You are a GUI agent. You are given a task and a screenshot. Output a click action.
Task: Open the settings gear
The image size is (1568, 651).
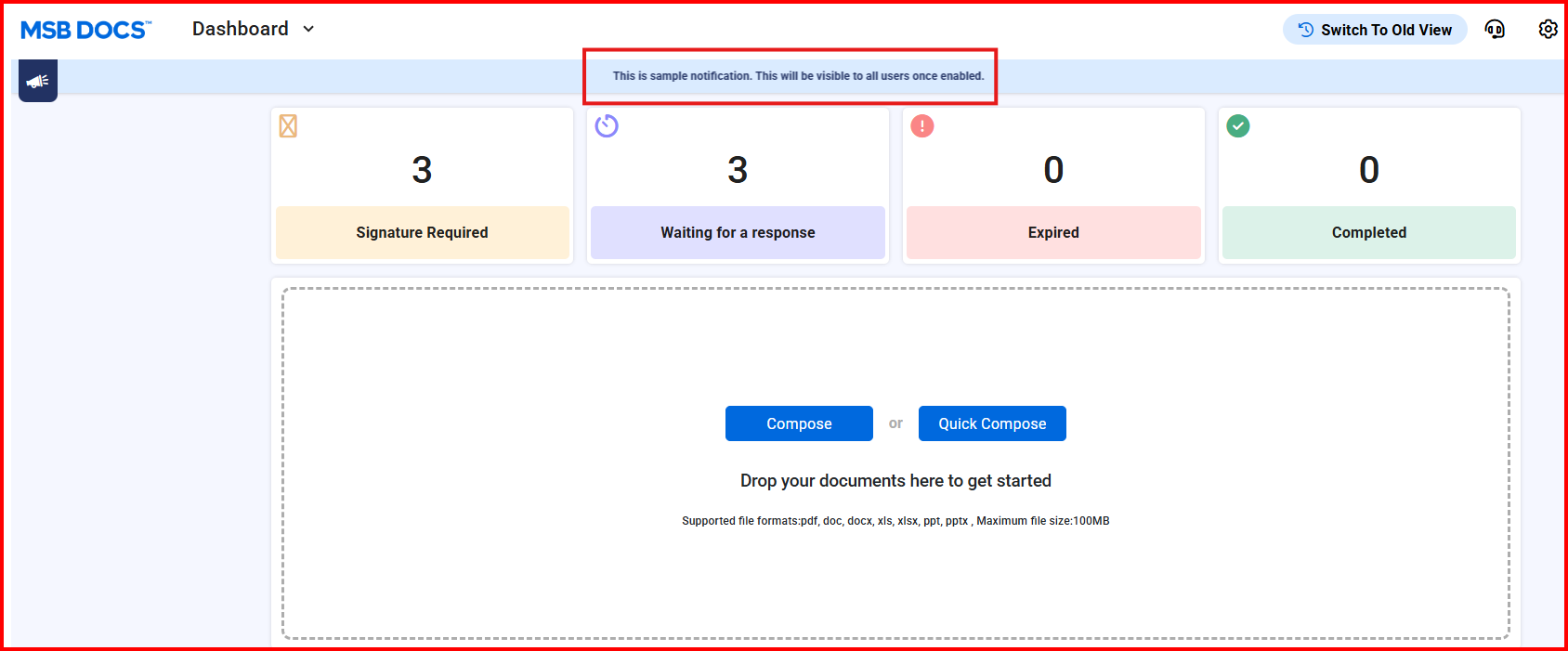point(1548,30)
